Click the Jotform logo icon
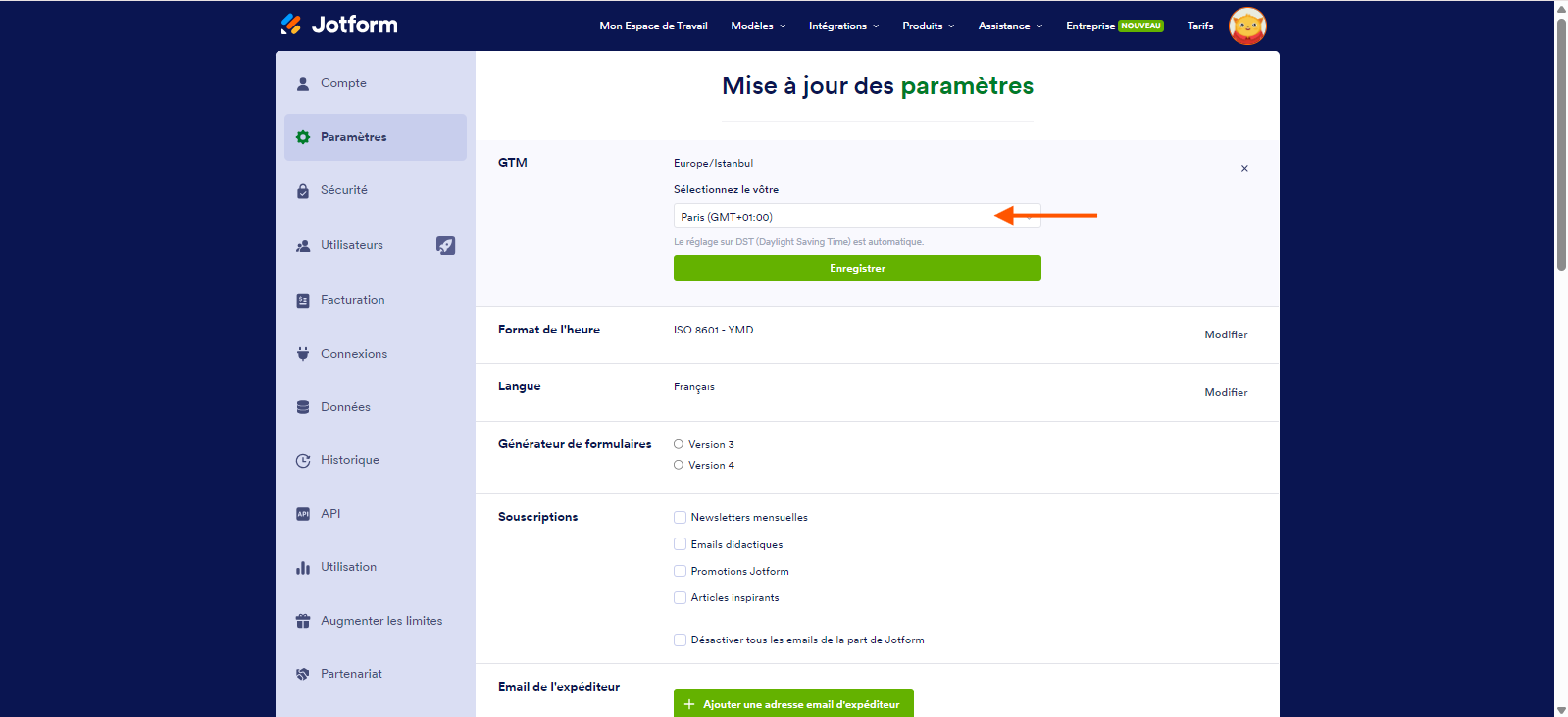Image resolution: width=1568 pixels, height=717 pixels. point(291,25)
